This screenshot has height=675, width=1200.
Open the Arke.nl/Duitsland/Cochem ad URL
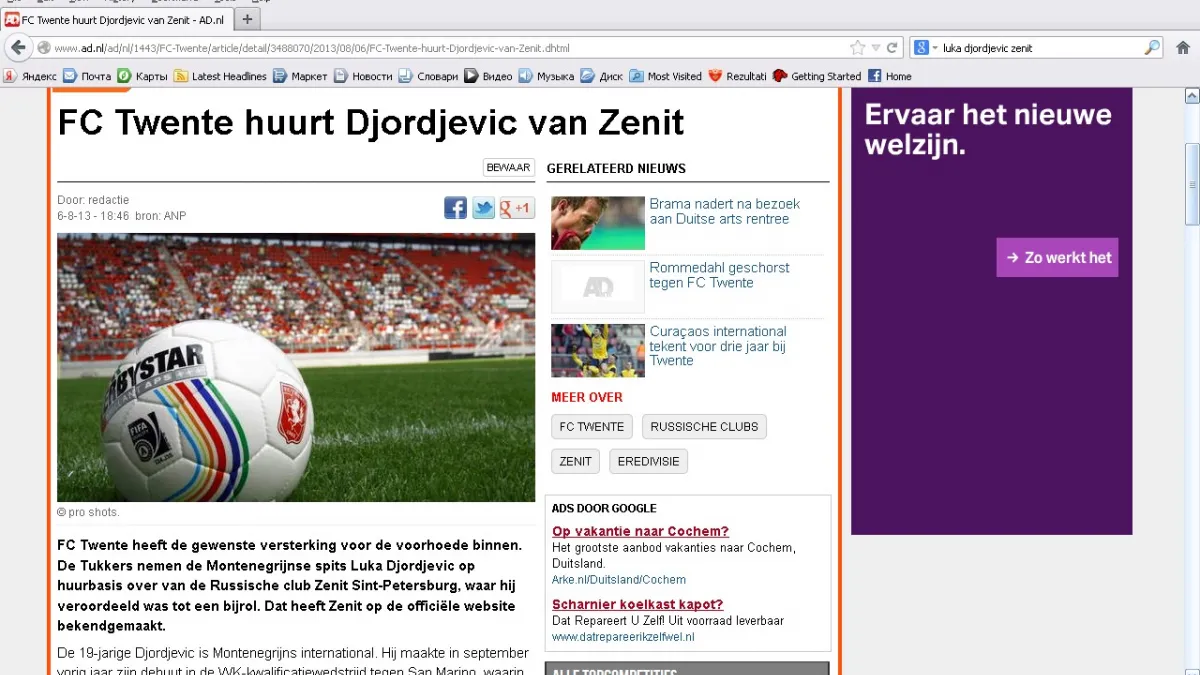[619, 580]
